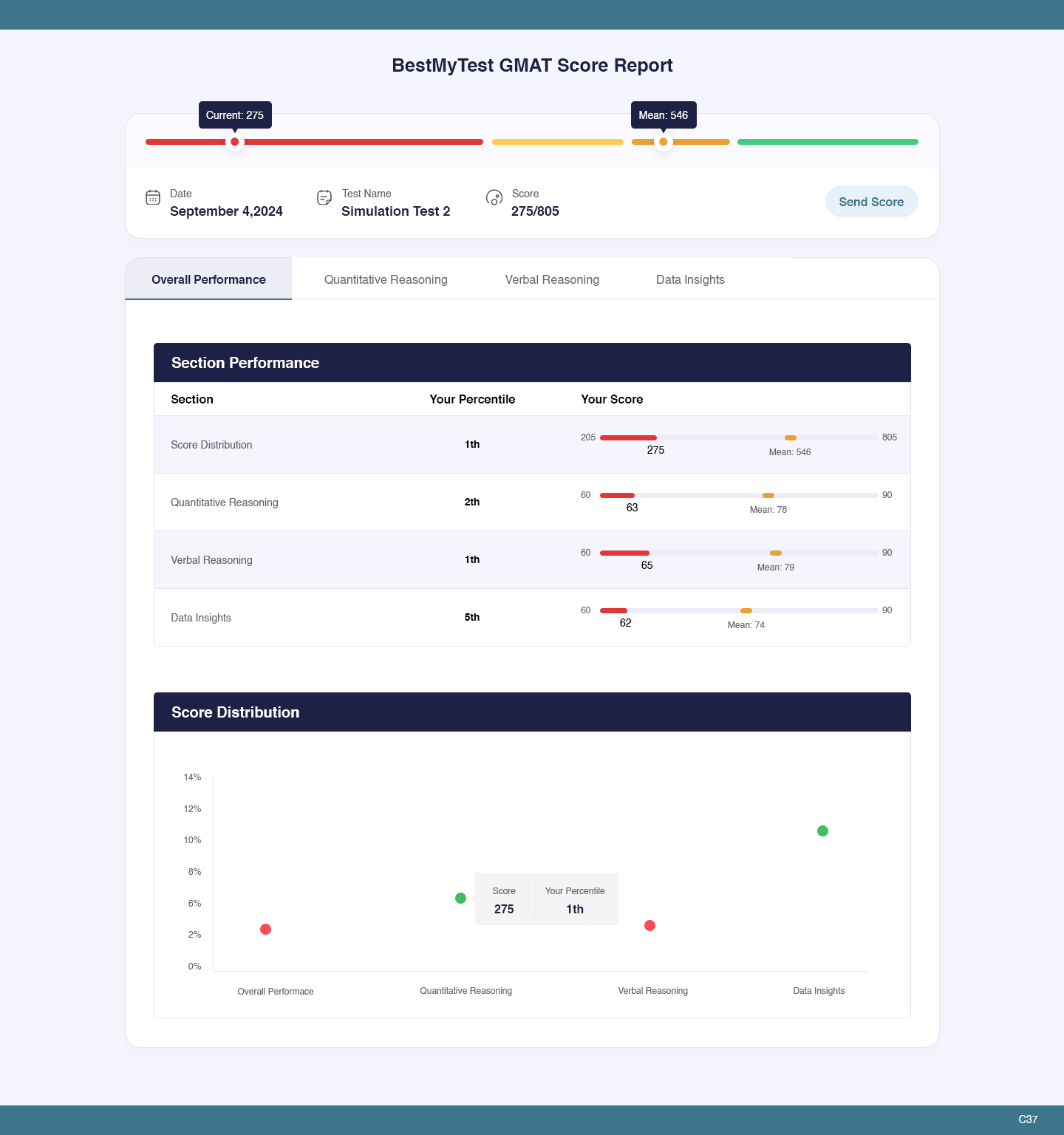The image size is (1064, 1135).
Task: Open the Data Insights tab
Action: [690, 279]
